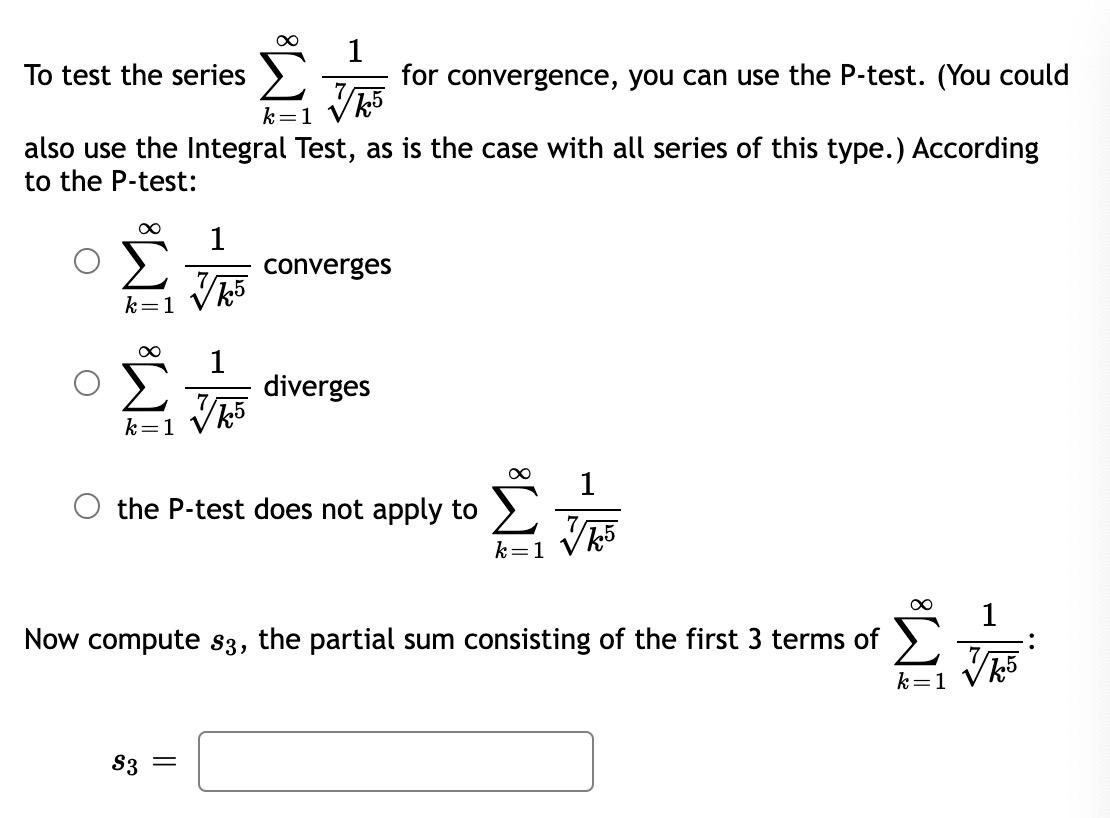1110x818 pixels.
Task: Click the "to the P-test:" line
Action: (110, 181)
